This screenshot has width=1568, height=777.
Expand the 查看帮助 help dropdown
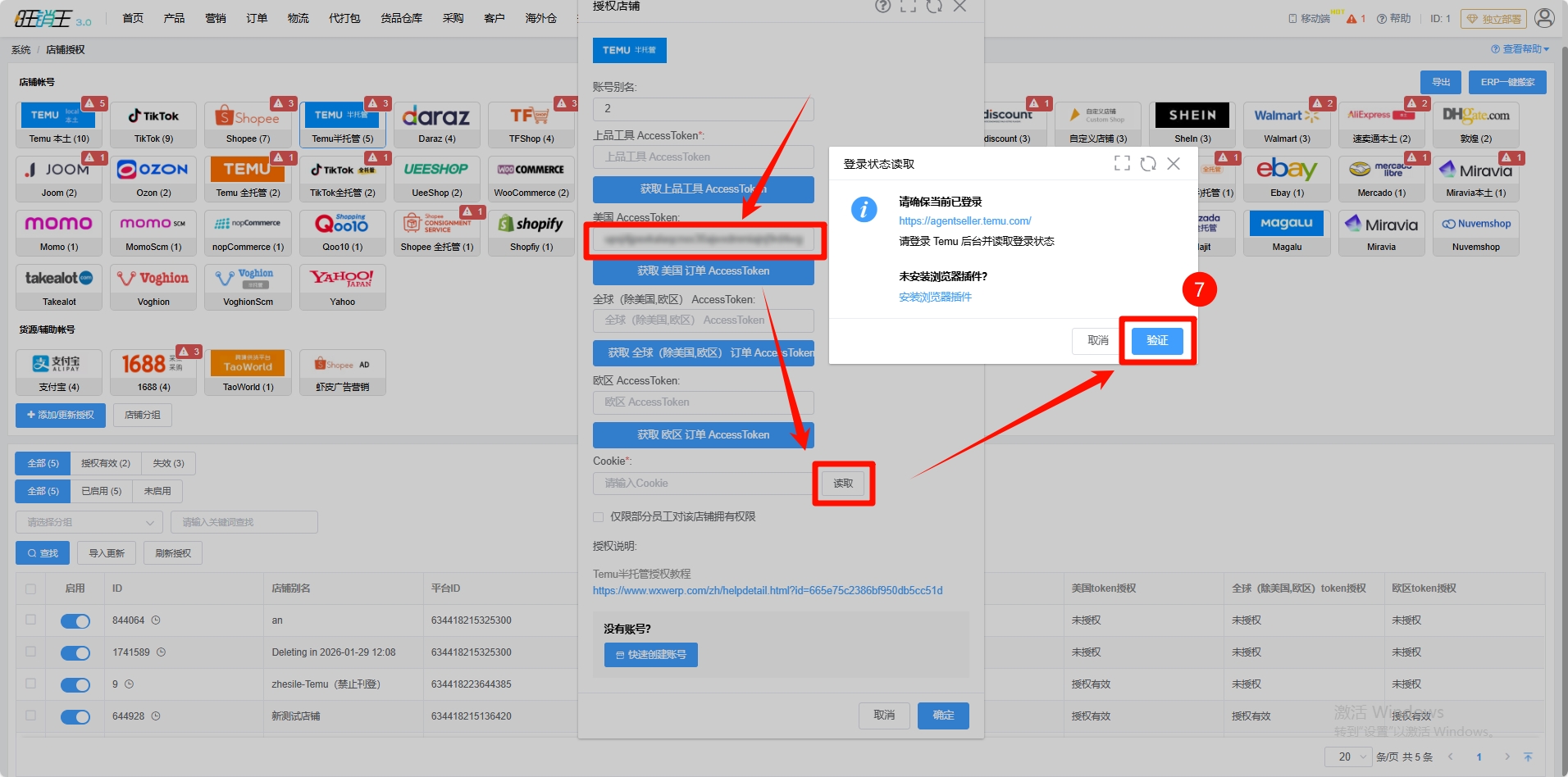pyautogui.click(x=1520, y=49)
